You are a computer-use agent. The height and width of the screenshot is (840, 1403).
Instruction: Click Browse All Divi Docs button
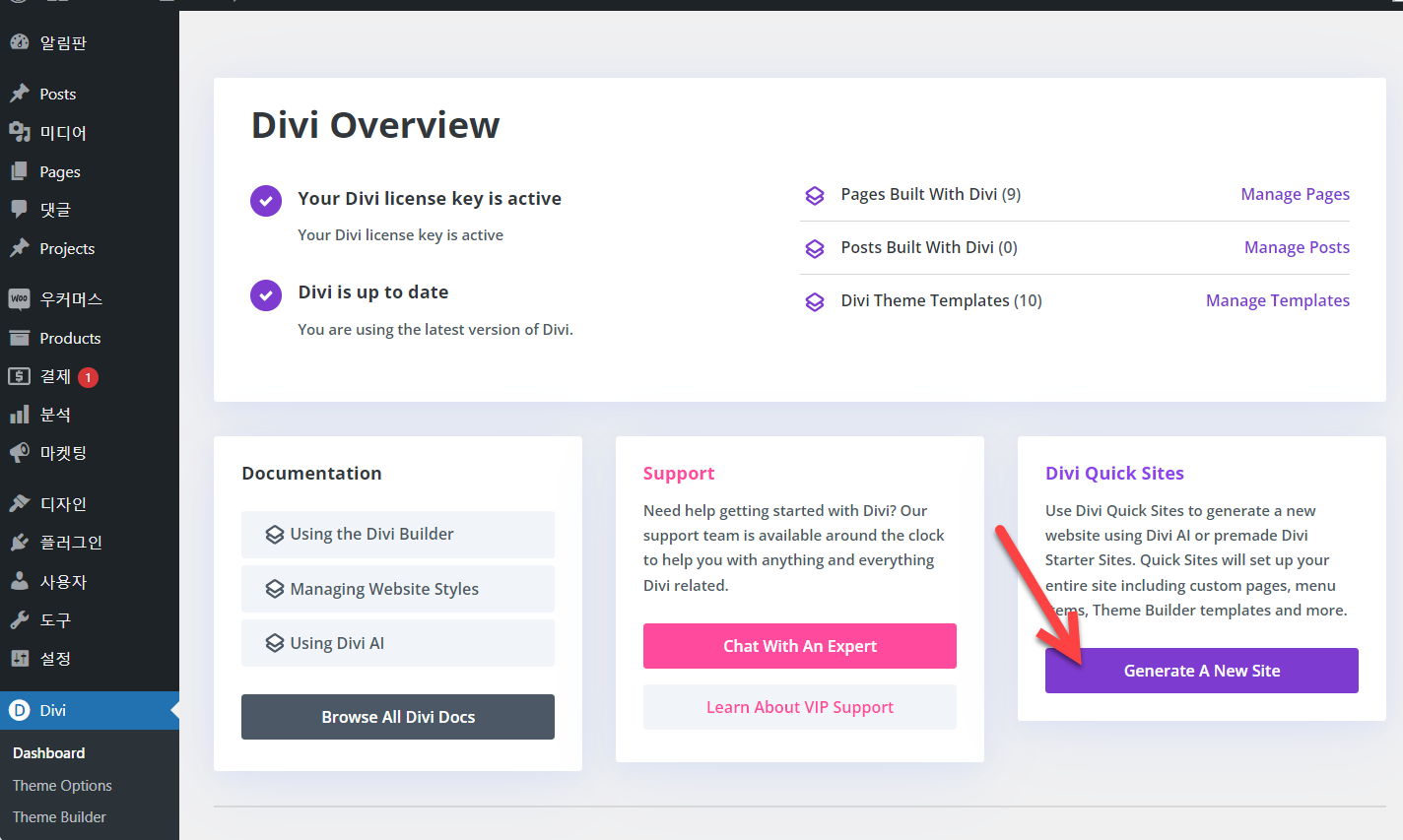pyautogui.click(x=398, y=717)
